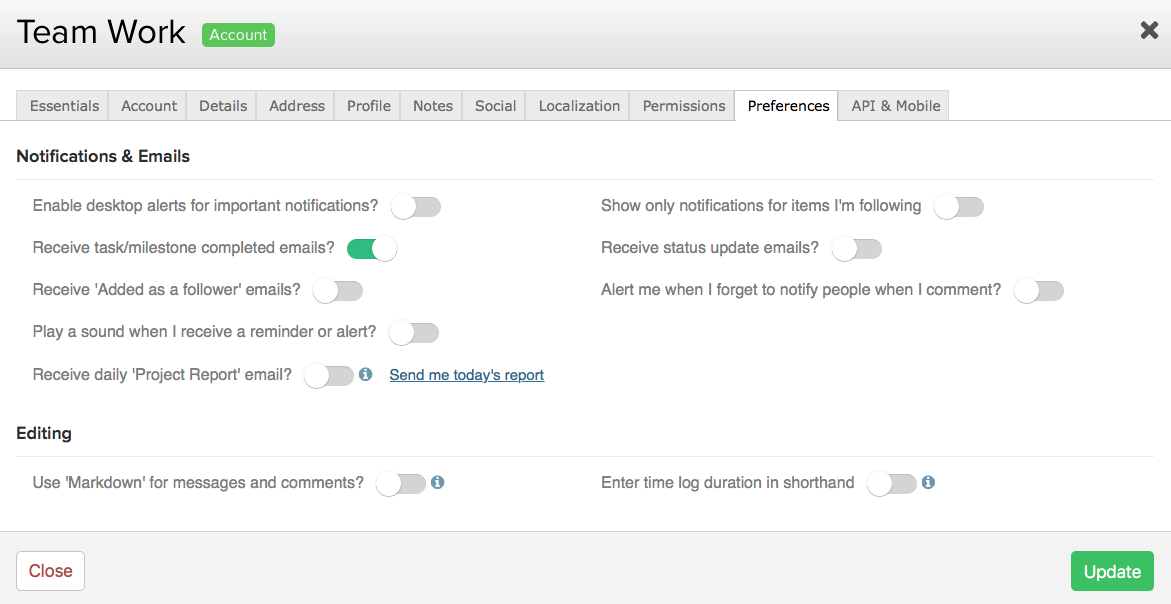This screenshot has width=1171, height=604.
Task: Click the green Account badge
Action: point(238,35)
